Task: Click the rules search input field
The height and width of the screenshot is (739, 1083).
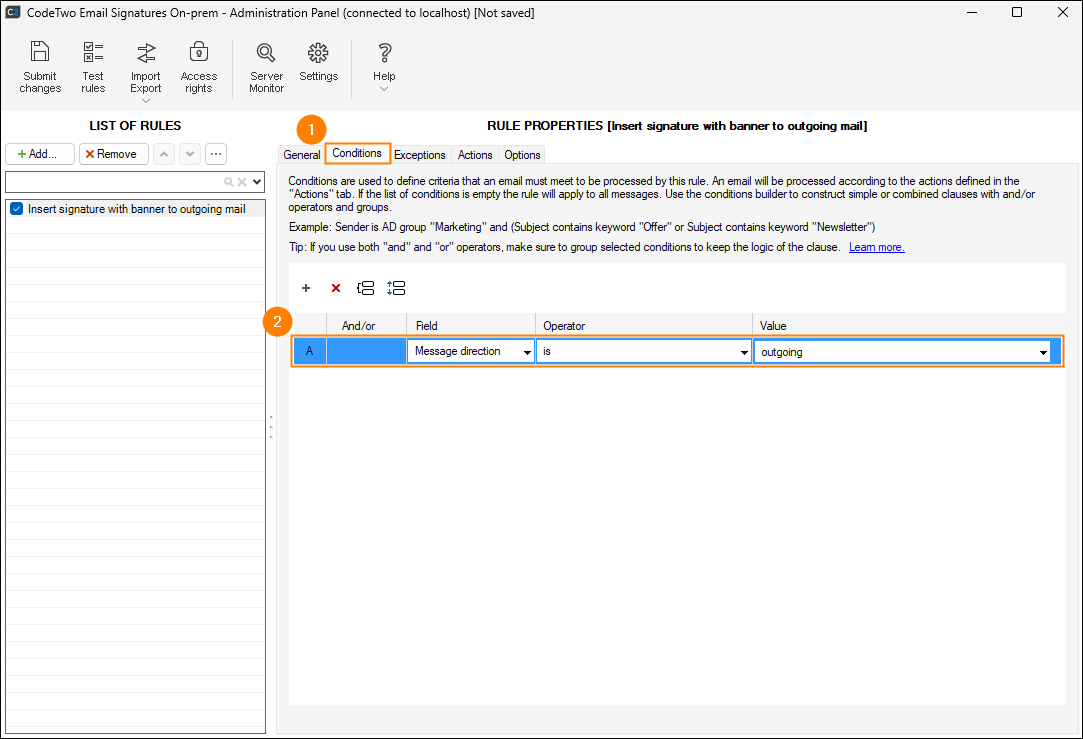Action: coord(114,182)
